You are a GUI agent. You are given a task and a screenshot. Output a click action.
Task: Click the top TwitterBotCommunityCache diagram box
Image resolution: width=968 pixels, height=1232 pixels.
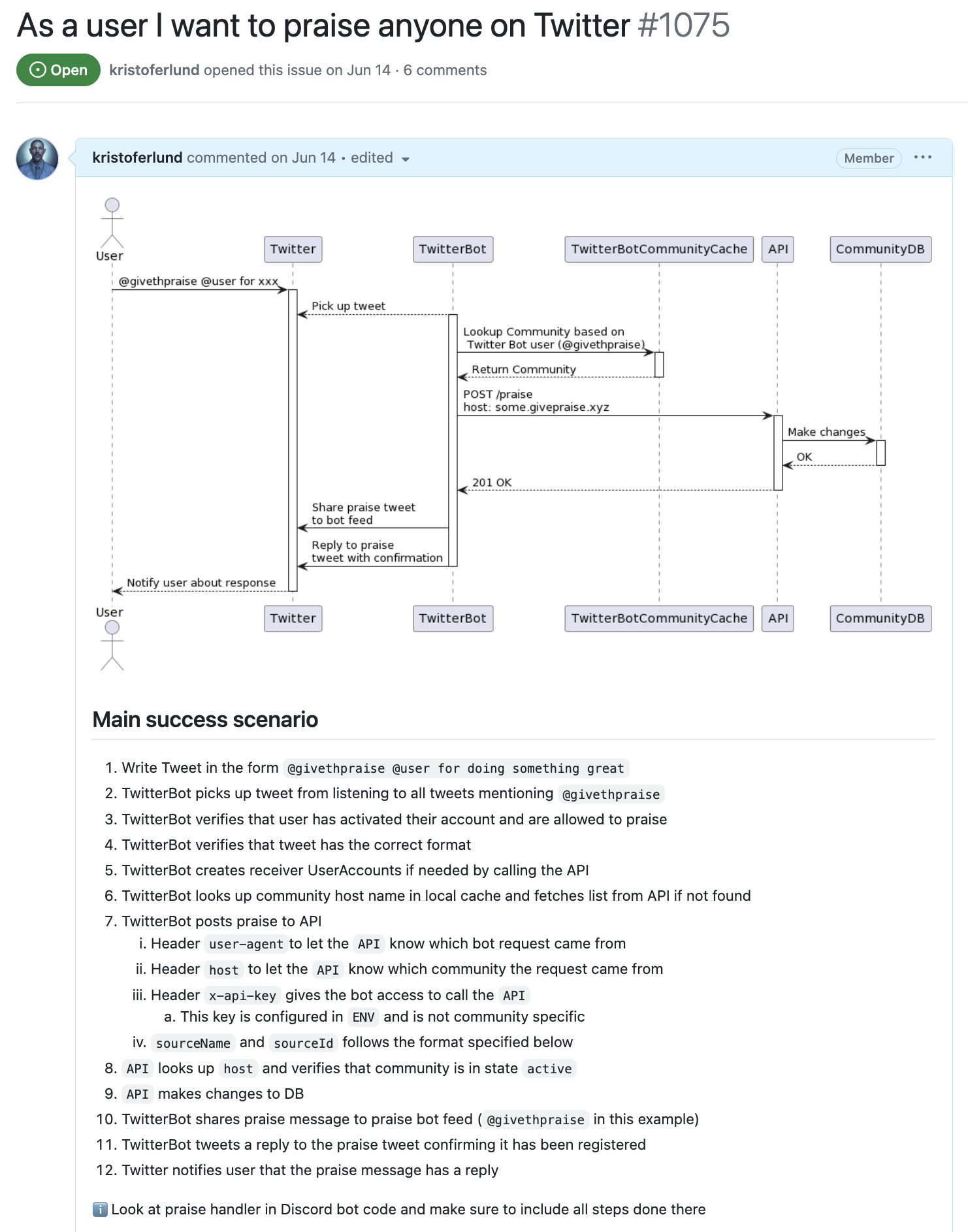point(658,249)
